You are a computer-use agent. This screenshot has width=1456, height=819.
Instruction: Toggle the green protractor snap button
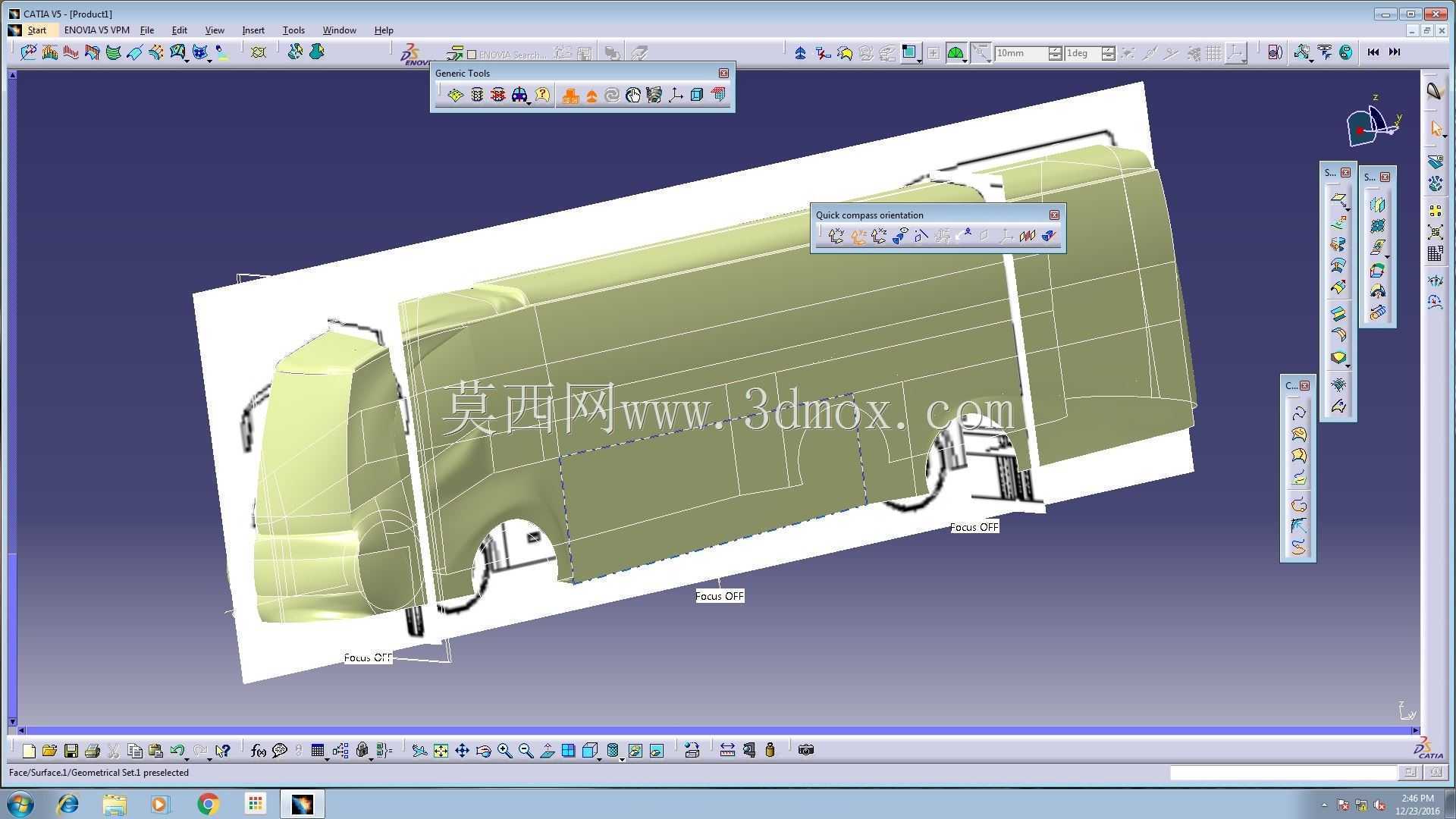click(x=955, y=53)
